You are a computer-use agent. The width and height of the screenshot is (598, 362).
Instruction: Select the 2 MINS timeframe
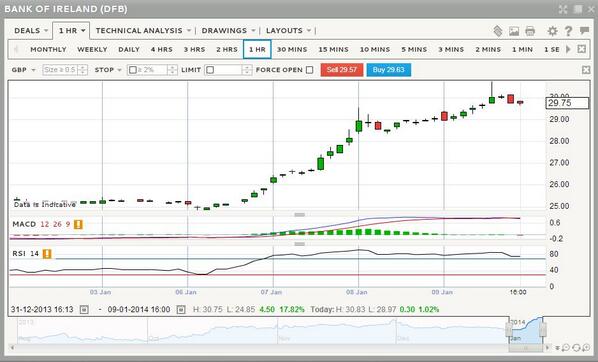(488, 49)
